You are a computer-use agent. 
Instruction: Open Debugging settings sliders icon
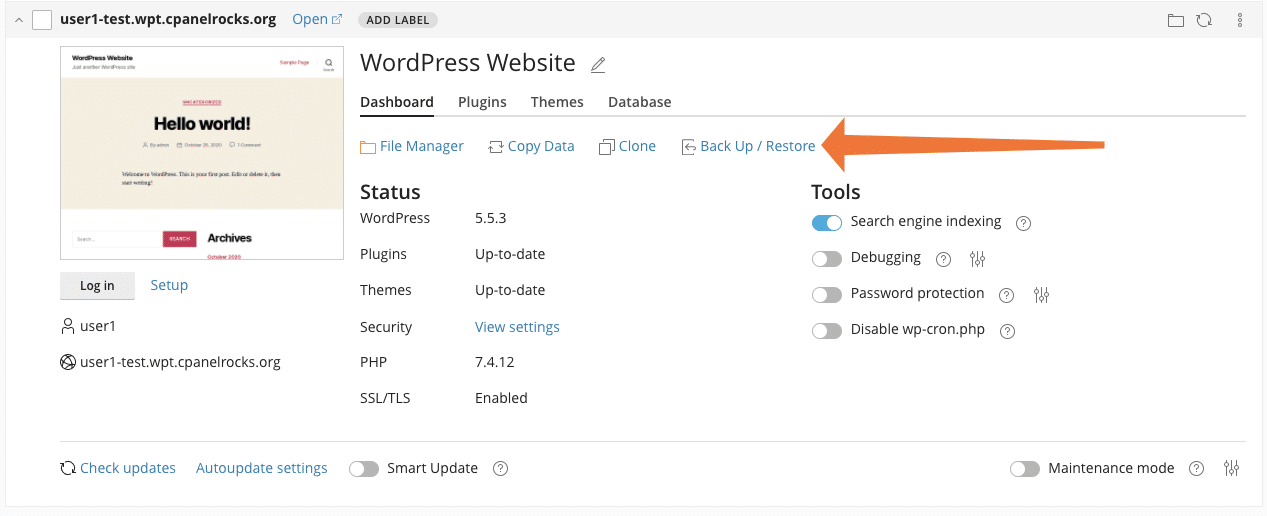(x=977, y=259)
